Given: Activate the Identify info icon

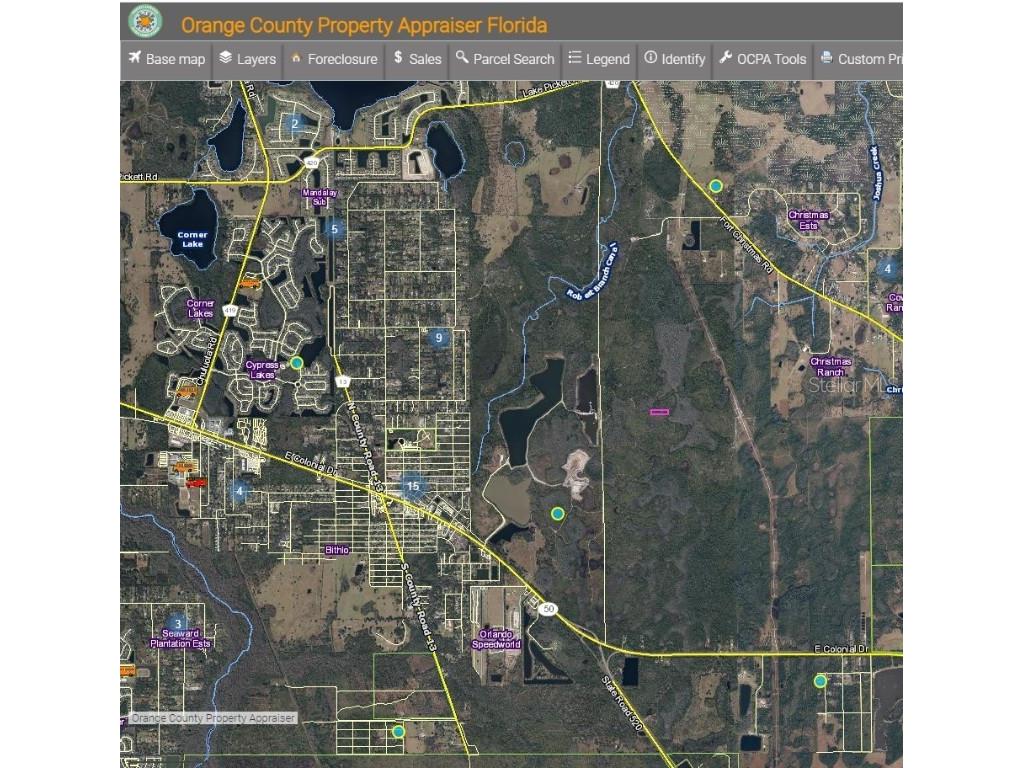Looking at the screenshot, I should click(650, 59).
